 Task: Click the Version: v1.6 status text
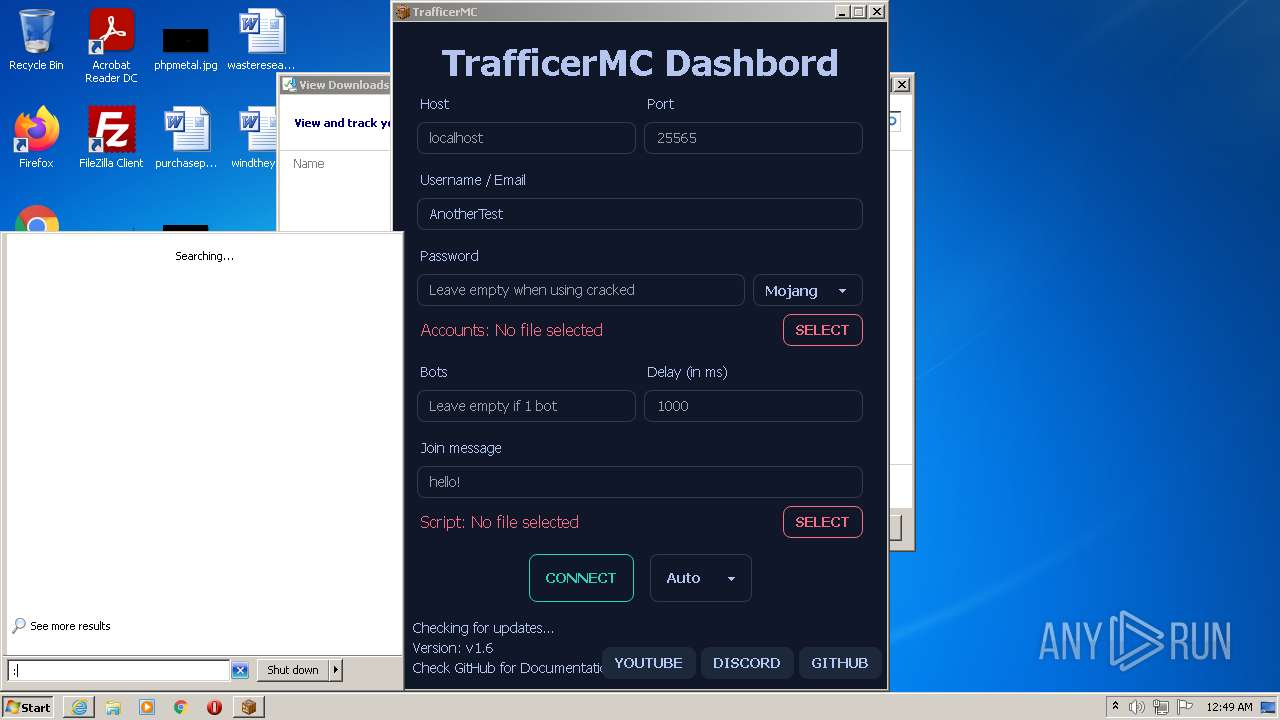(x=453, y=648)
